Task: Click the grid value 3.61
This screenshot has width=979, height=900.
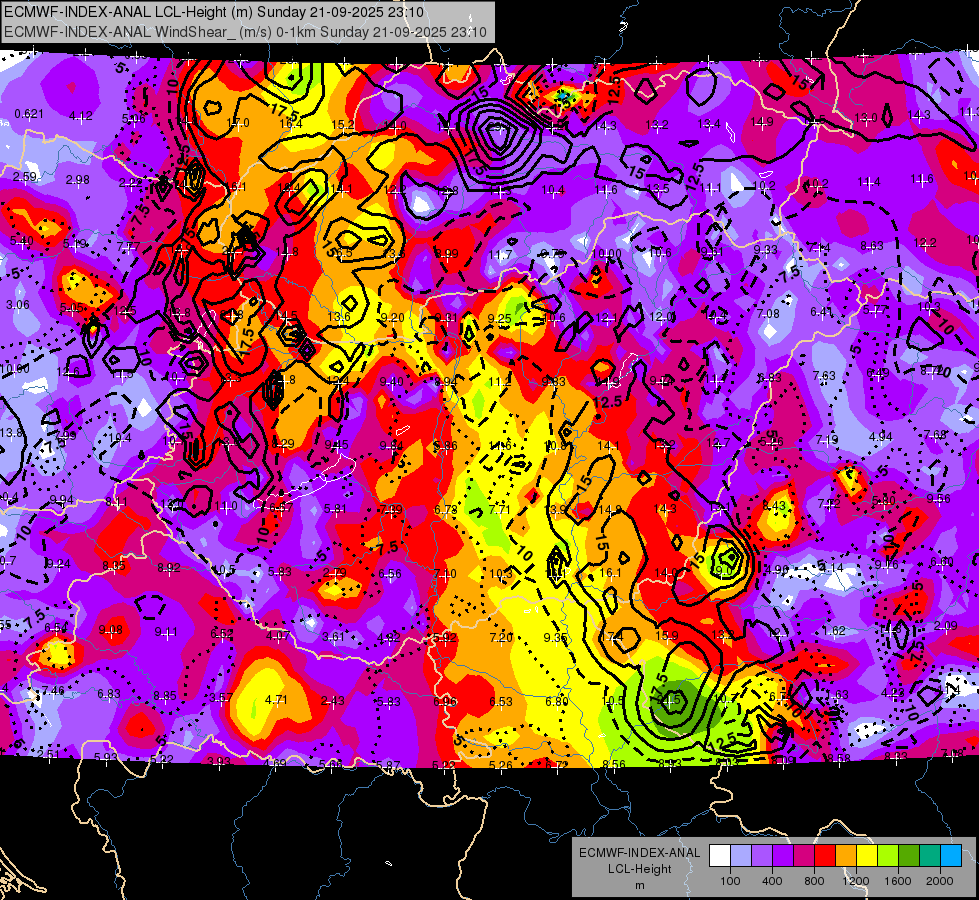Action: (x=333, y=636)
